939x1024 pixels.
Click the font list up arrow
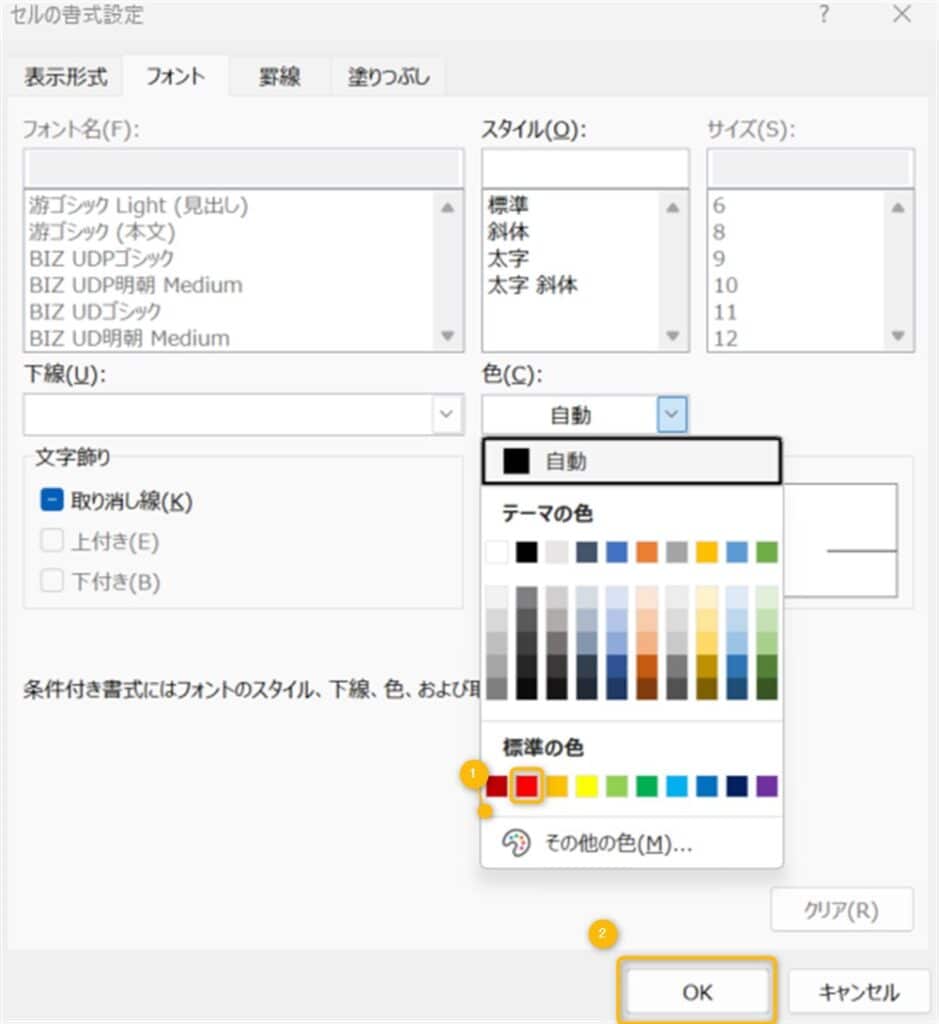pos(447,208)
